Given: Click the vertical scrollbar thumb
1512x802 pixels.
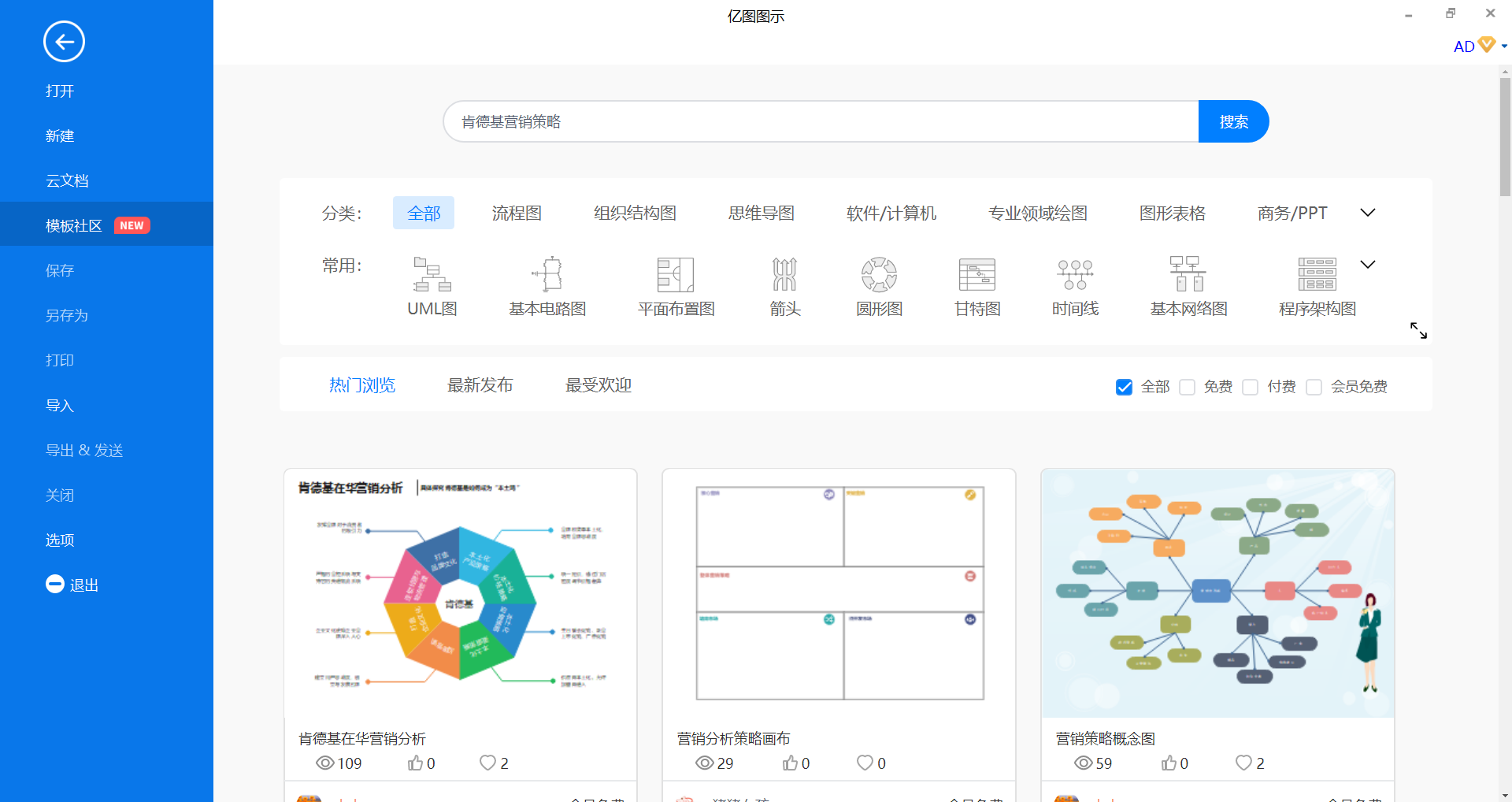Looking at the screenshot, I should tap(1505, 136).
